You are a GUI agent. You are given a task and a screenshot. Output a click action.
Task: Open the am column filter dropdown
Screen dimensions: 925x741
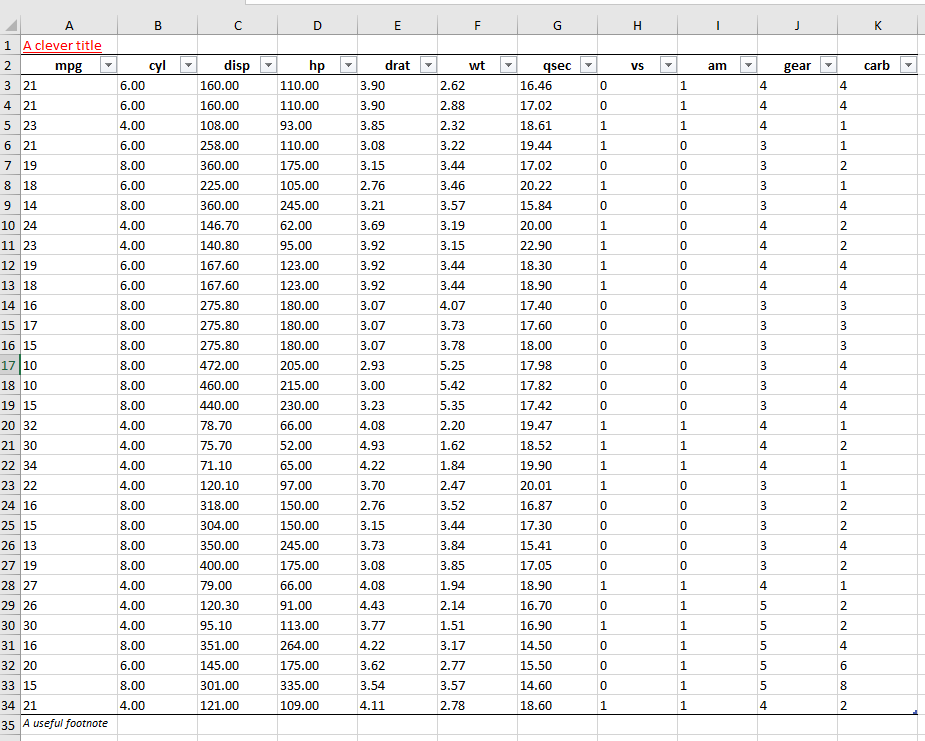748,65
